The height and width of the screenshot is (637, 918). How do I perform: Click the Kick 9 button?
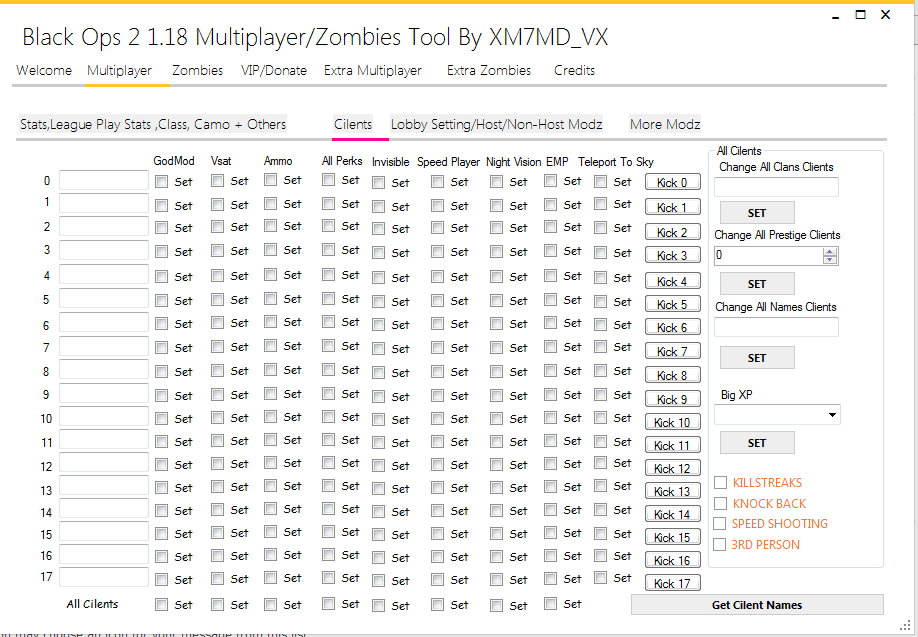click(673, 399)
